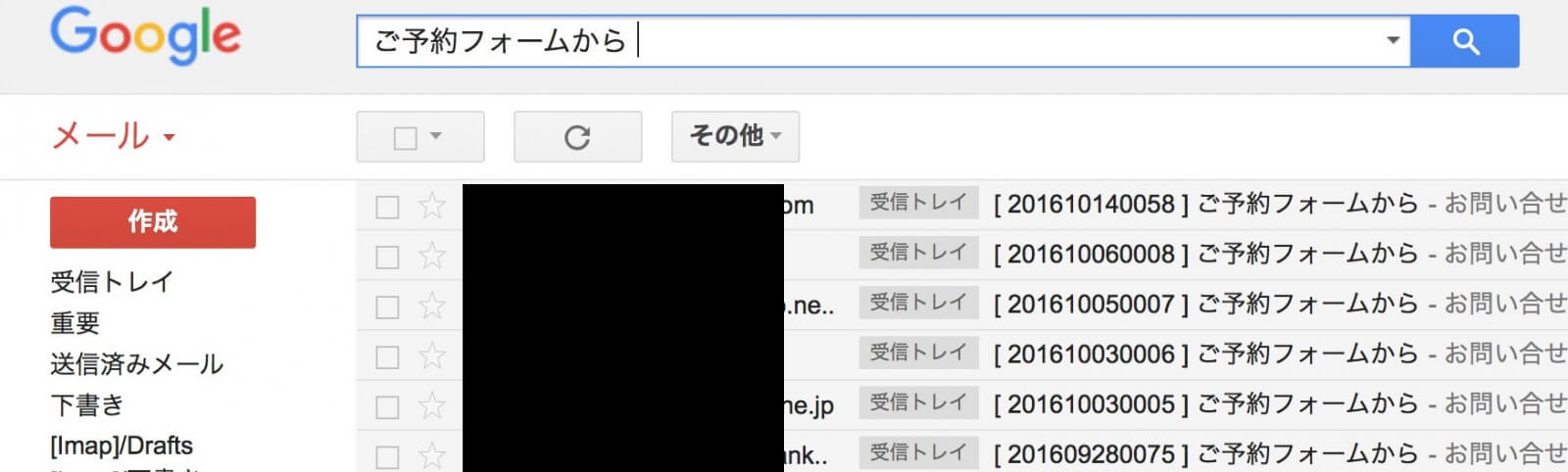The width and height of the screenshot is (1568, 472).
Task: Click into the search input field
Action: [872, 41]
